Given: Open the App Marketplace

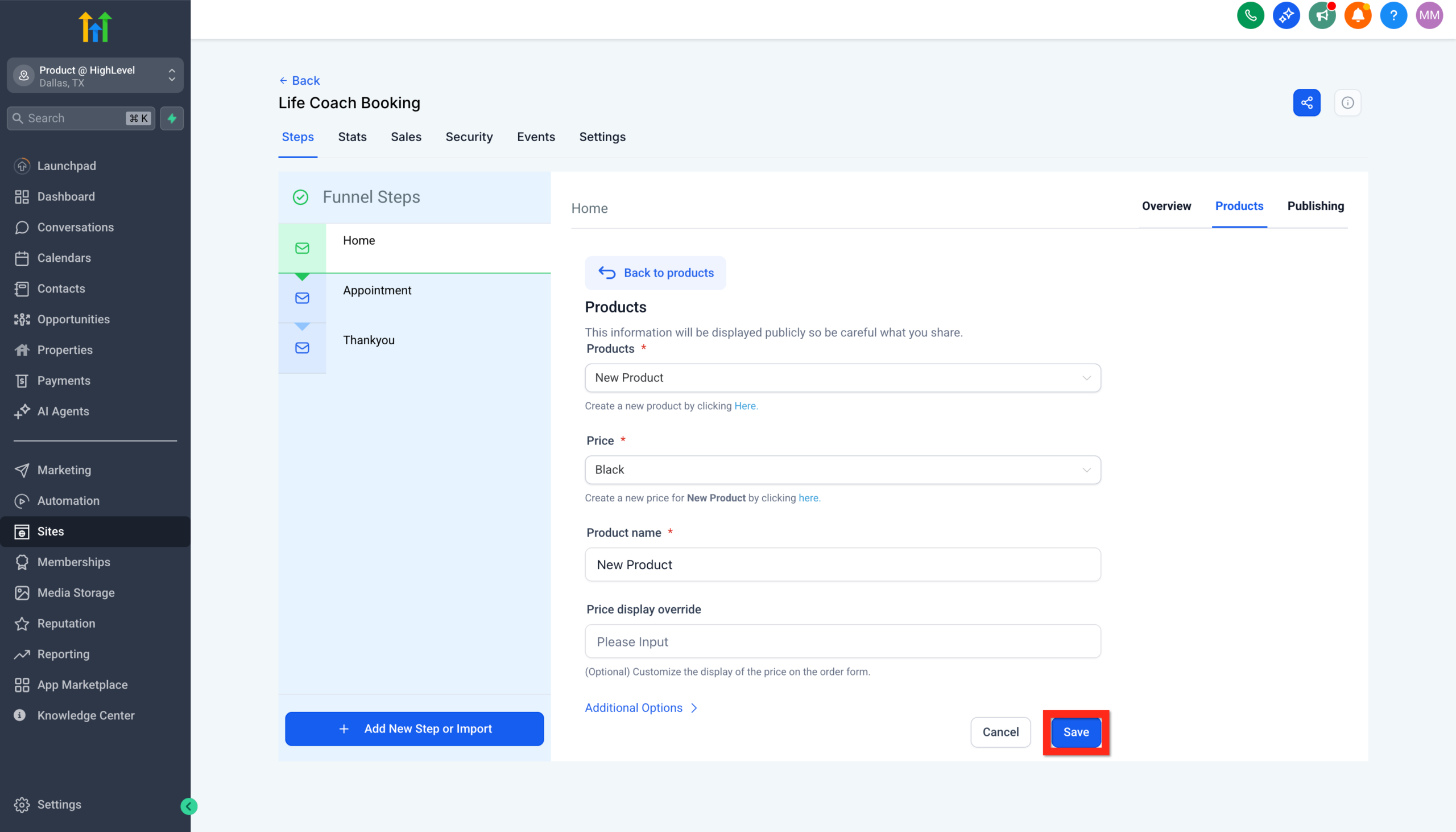Looking at the screenshot, I should pyautogui.click(x=82, y=685).
